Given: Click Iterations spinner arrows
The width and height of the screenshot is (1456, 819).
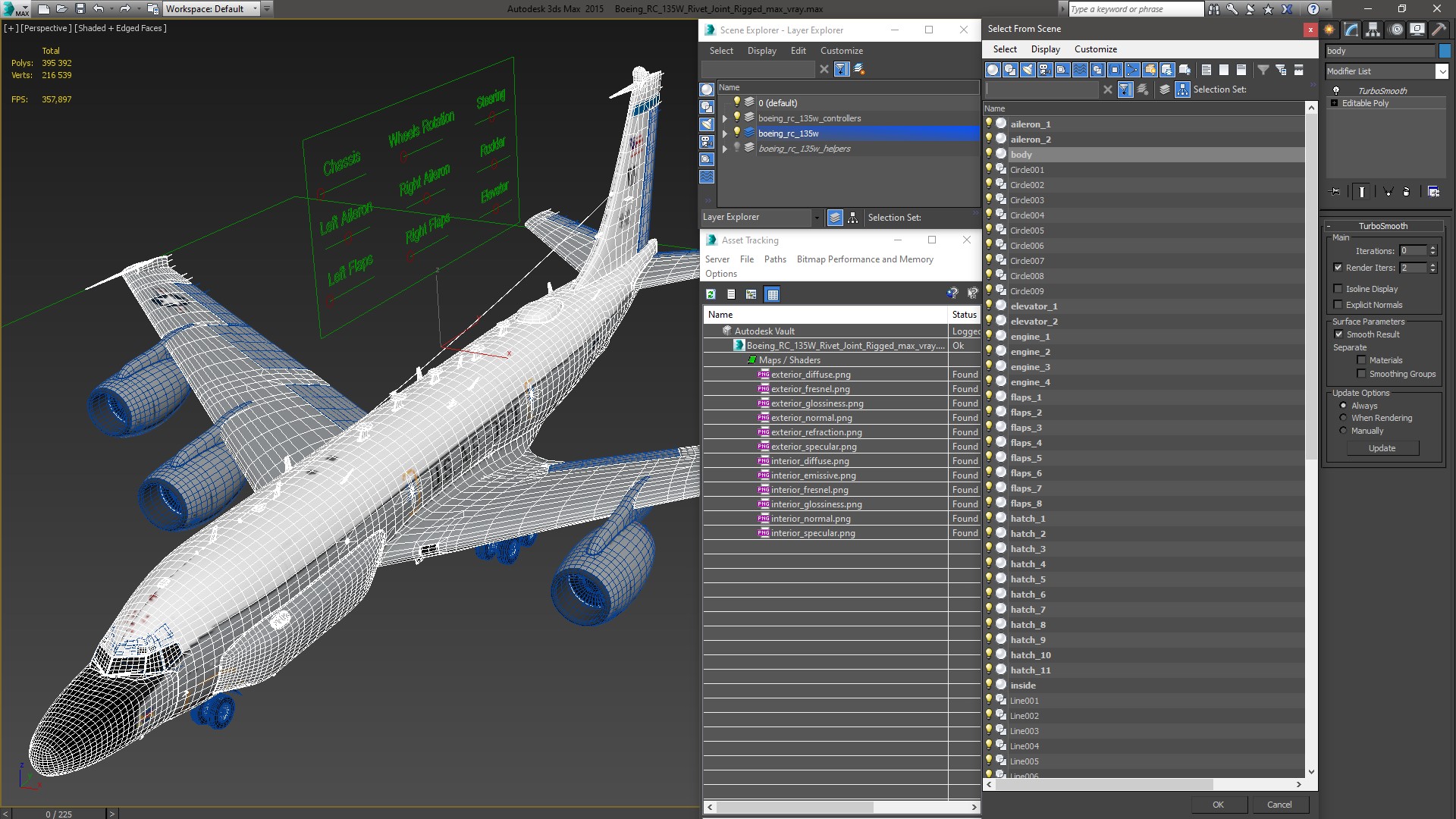Looking at the screenshot, I should pyautogui.click(x=1432, y=251).
